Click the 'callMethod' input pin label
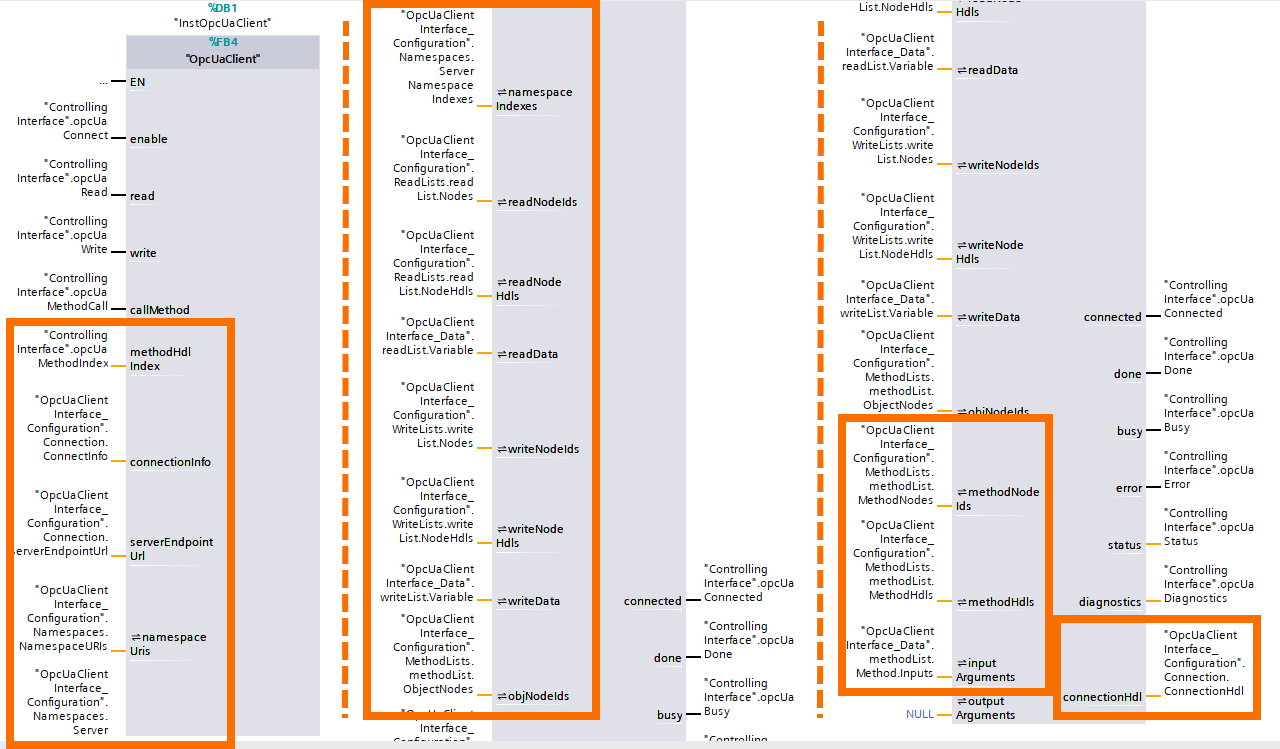The width and height of the screenshot is (1280, 749). [159, 310]
